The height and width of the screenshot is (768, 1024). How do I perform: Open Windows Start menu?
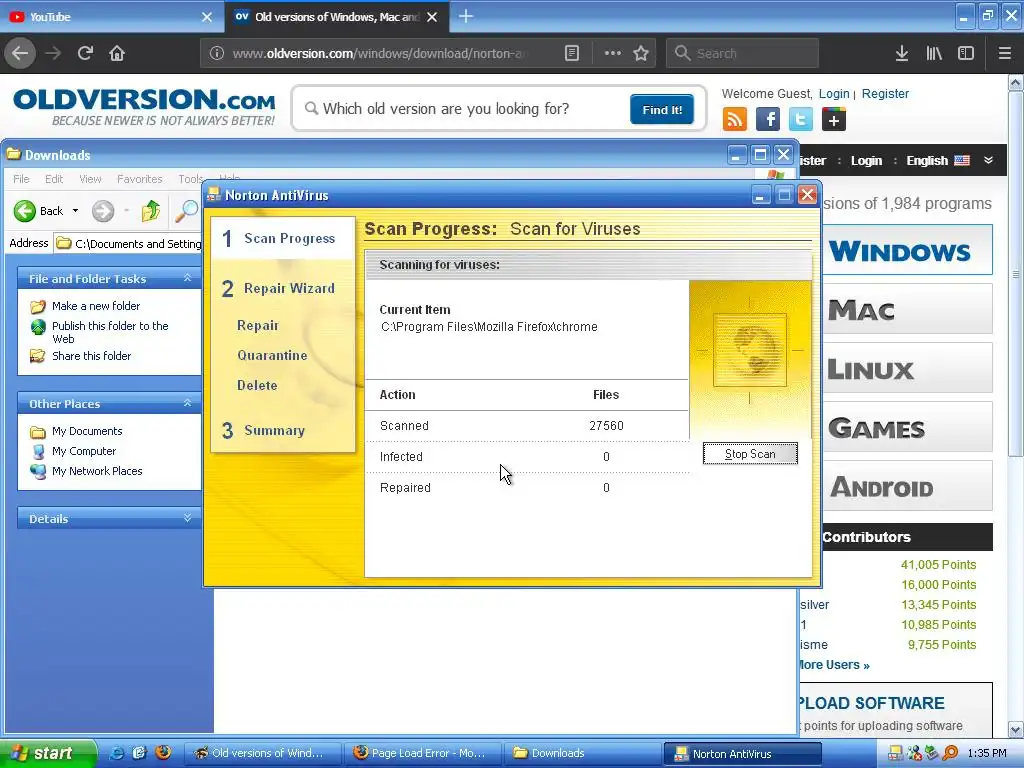coord(46,753)
